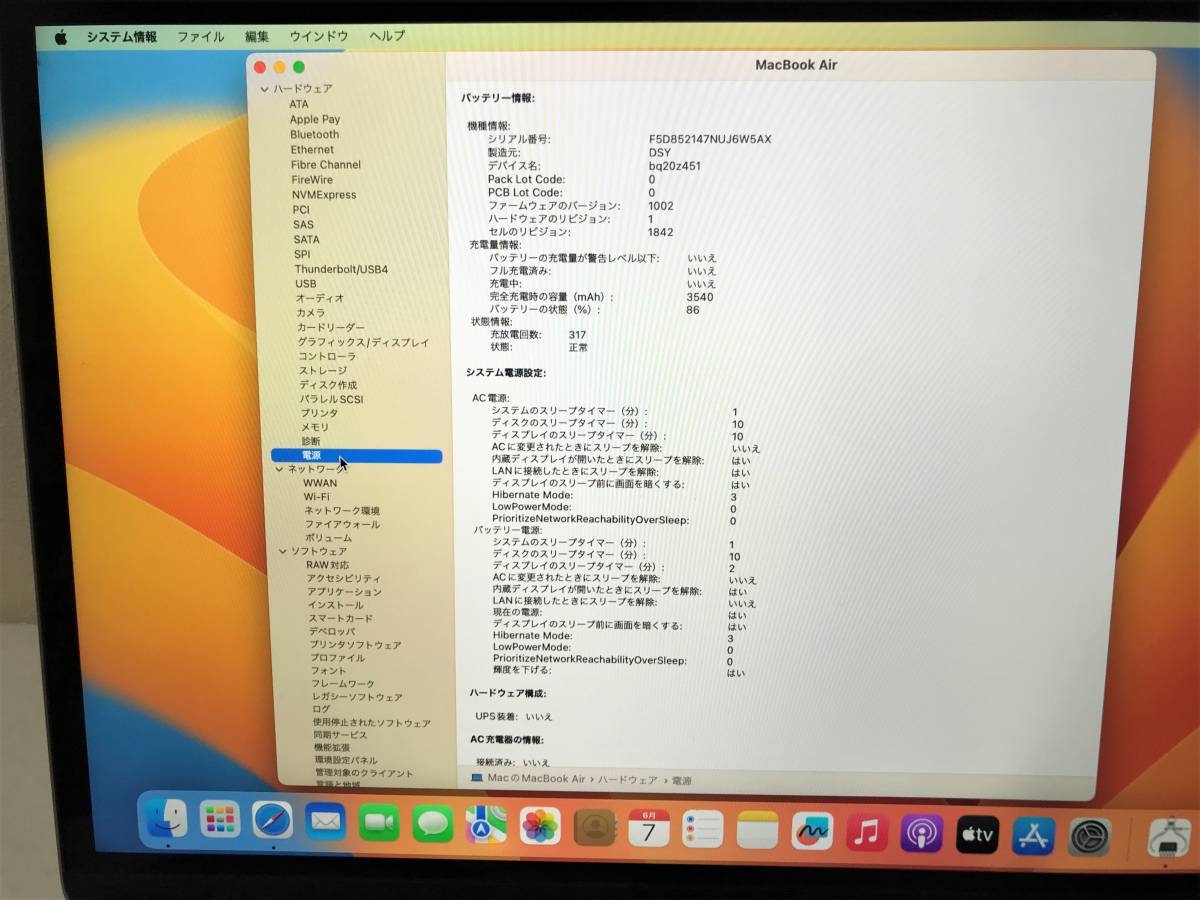The width and height of the screenshot is (1200, 900).
Task: Select オーディオ in the sidebar
Action: click(320, 298)
